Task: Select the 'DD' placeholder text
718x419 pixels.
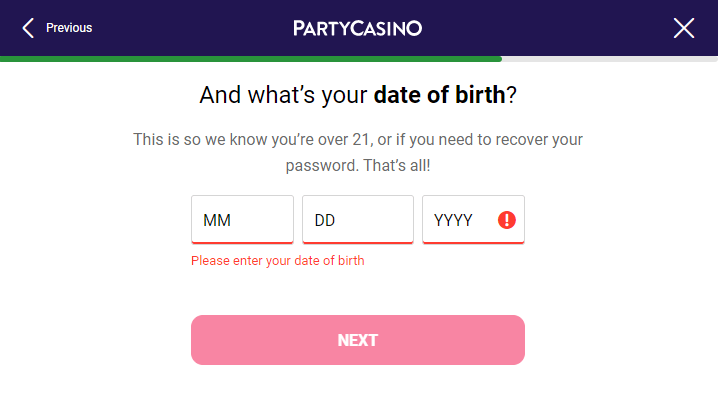Action: pos(325,220)
